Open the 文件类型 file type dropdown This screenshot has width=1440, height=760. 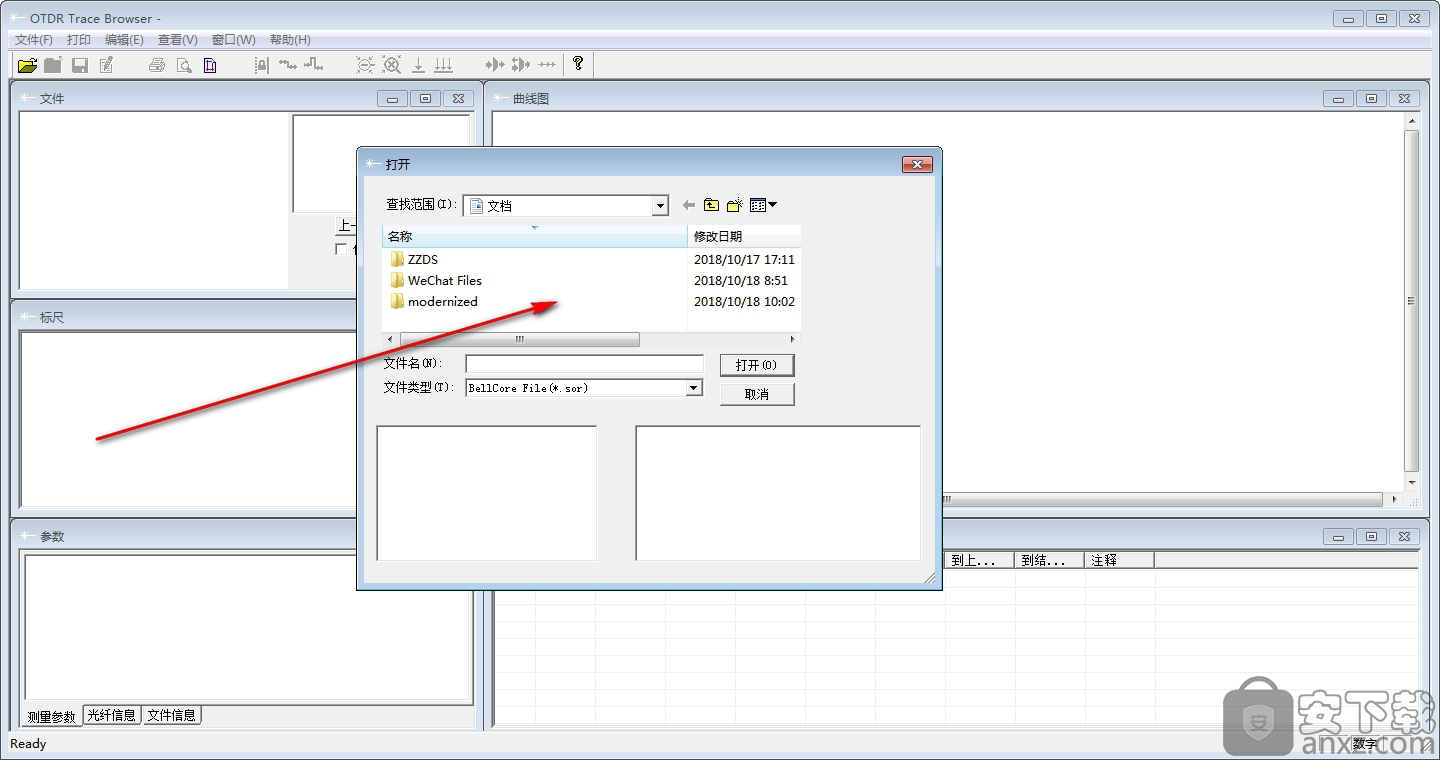694,388
